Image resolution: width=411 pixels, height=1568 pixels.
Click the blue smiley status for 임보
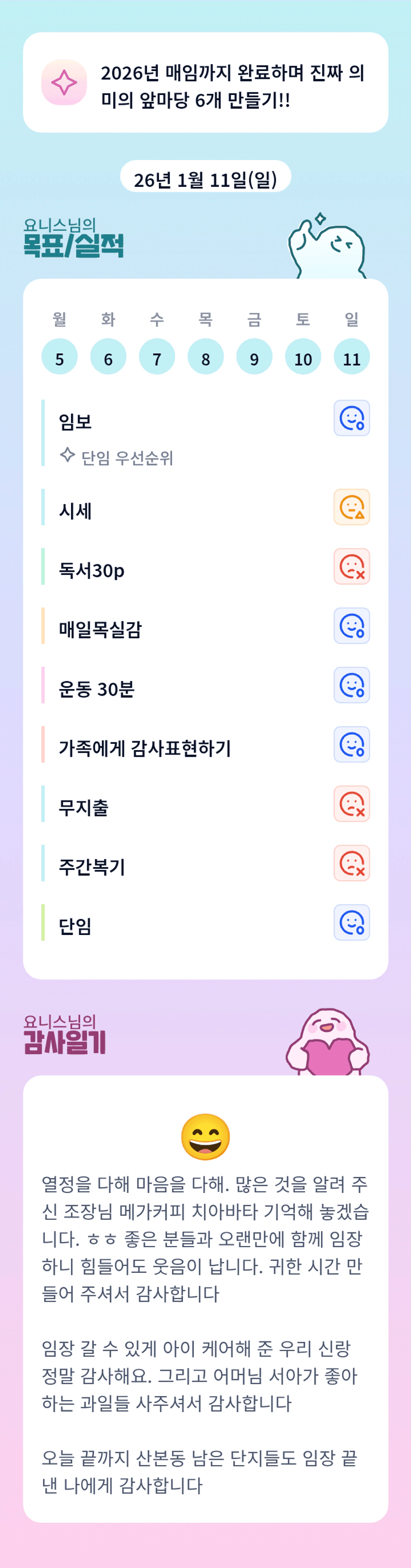(351, 418)
